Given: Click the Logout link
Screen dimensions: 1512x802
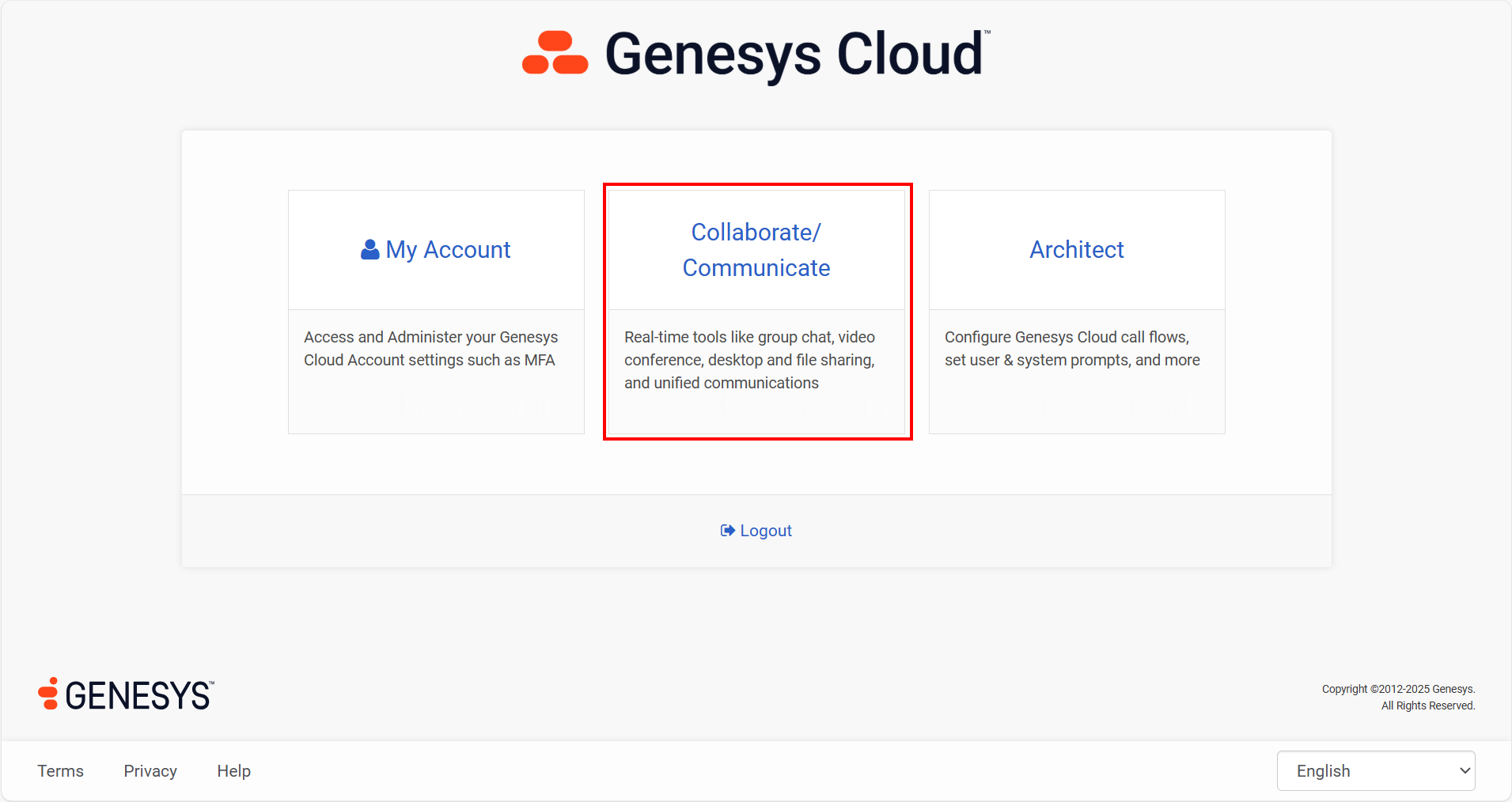Looking at the screenshot, I should point(756,531).
